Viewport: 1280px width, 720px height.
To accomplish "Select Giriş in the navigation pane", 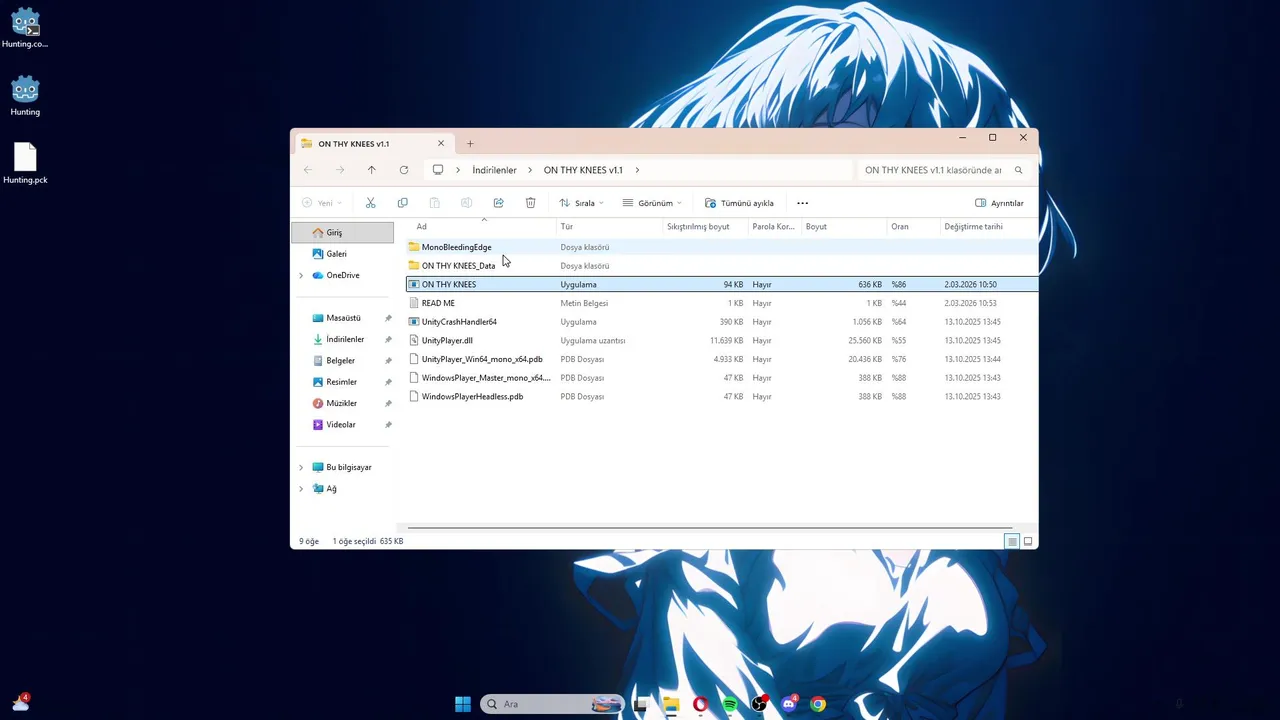I will click(x=343, y=232).
